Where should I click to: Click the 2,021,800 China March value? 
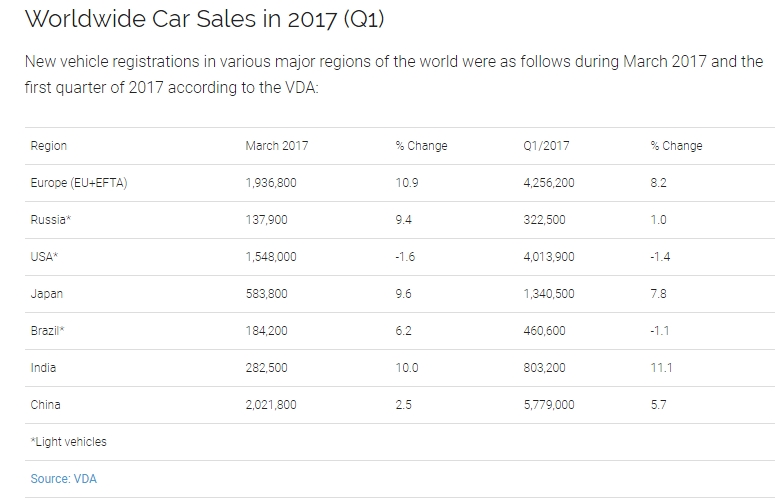pyautogui.click(x=271, y=405)
